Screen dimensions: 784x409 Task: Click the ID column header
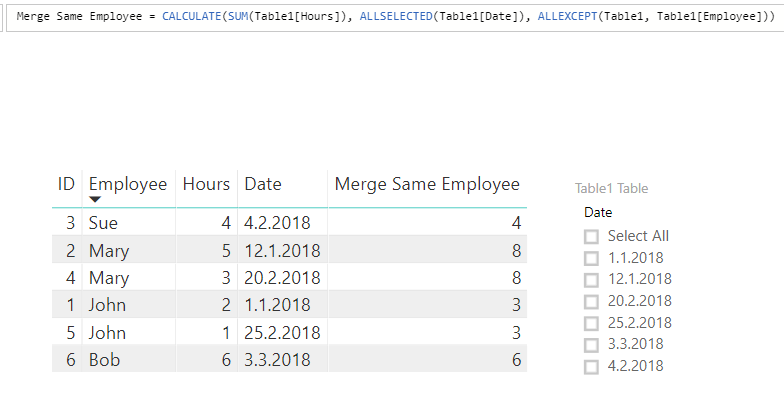coord(66,184)
